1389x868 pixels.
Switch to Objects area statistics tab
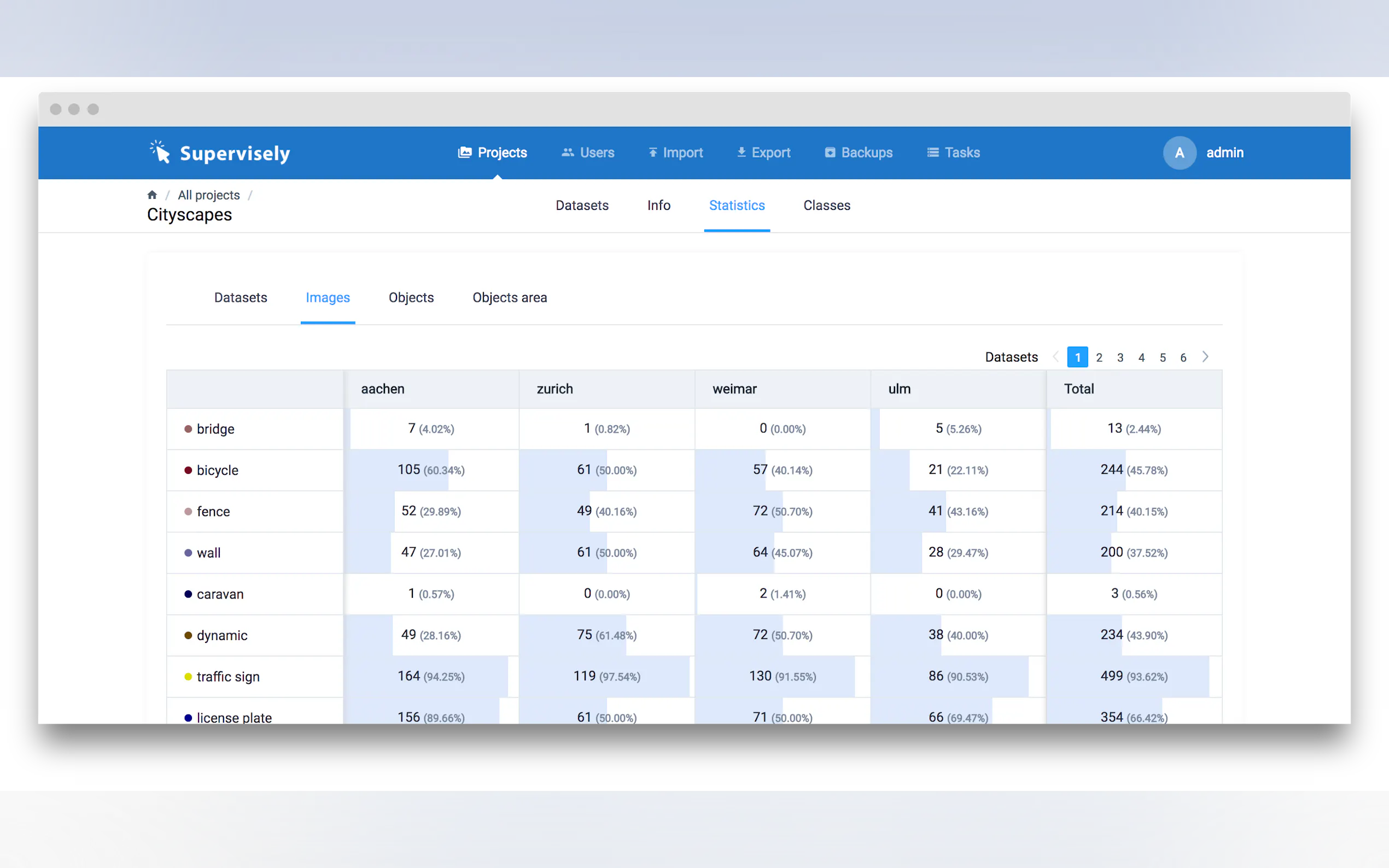pyautogui.click(x=509, y=297)
